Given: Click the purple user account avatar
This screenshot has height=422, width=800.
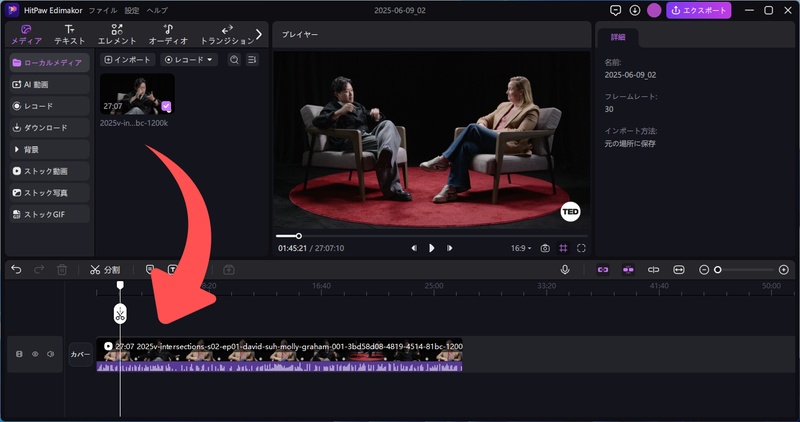Looking at the screenshot, I should pos(654,10).
